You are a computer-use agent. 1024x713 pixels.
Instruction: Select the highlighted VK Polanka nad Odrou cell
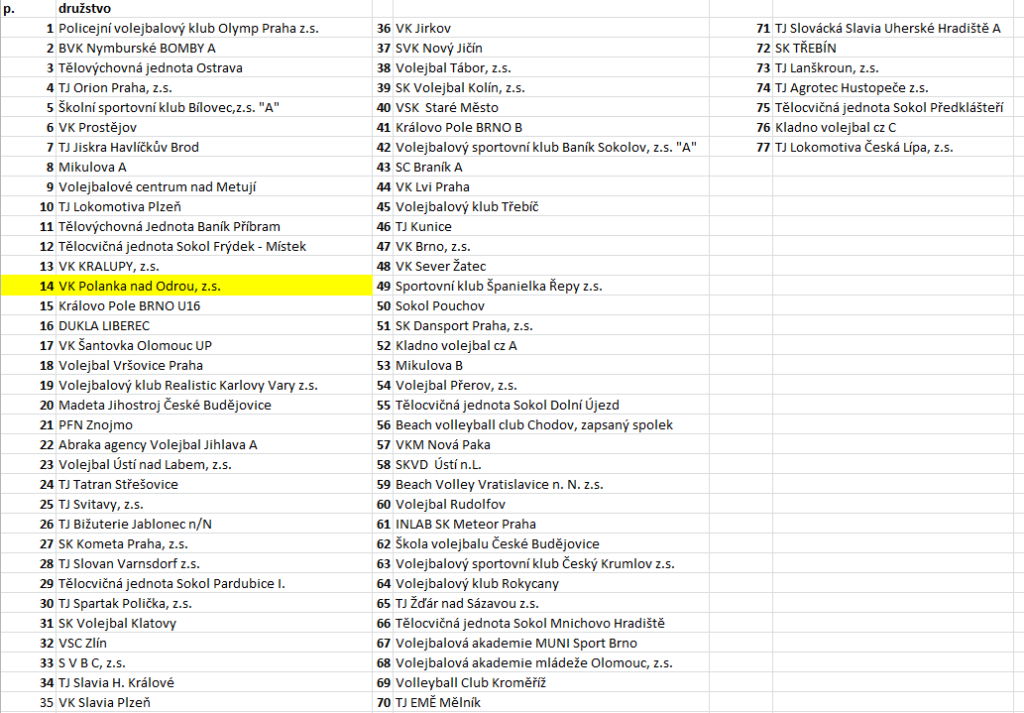click(x=140, y=286)
